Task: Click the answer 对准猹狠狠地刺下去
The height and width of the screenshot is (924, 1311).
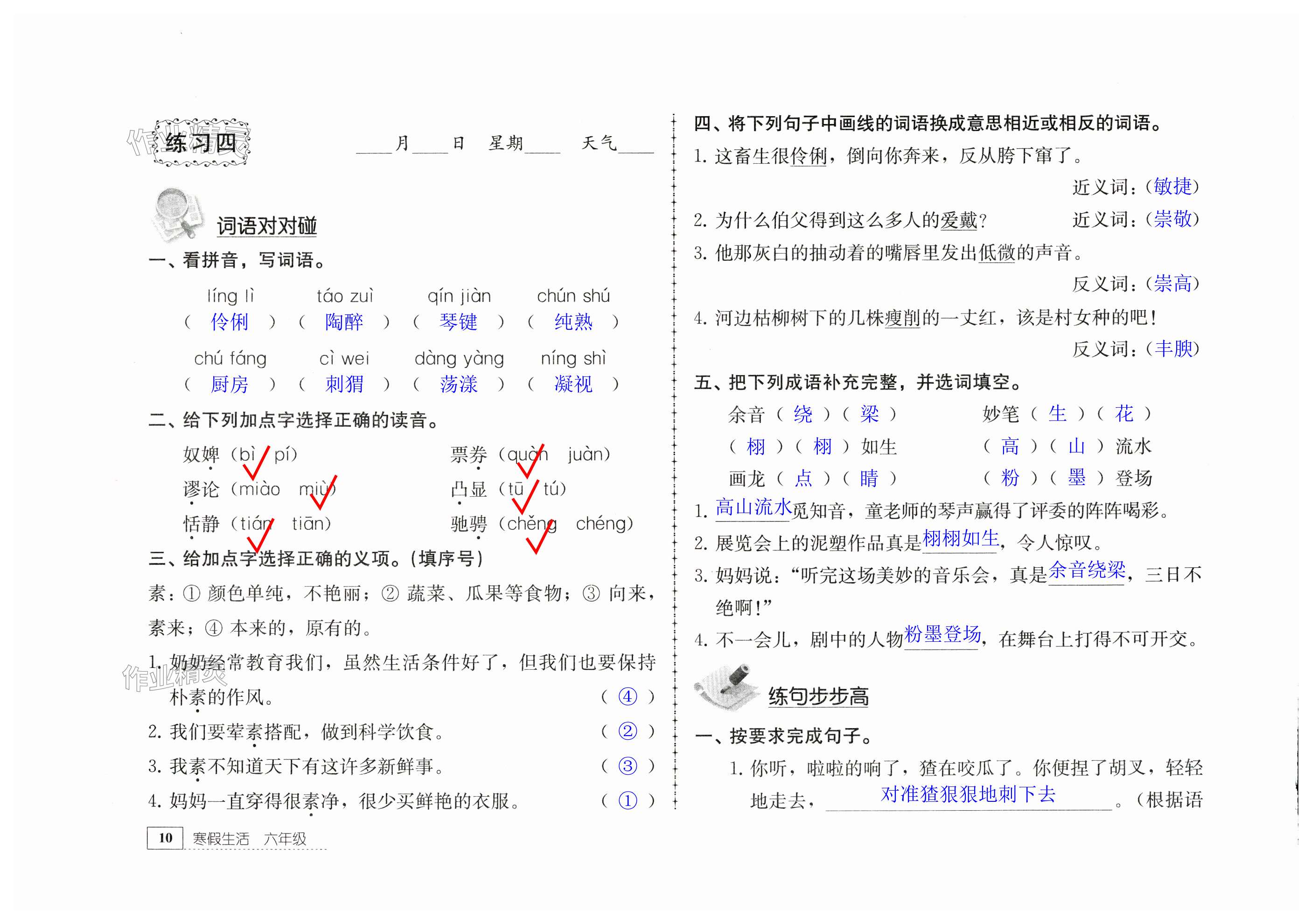Action: 969,794
